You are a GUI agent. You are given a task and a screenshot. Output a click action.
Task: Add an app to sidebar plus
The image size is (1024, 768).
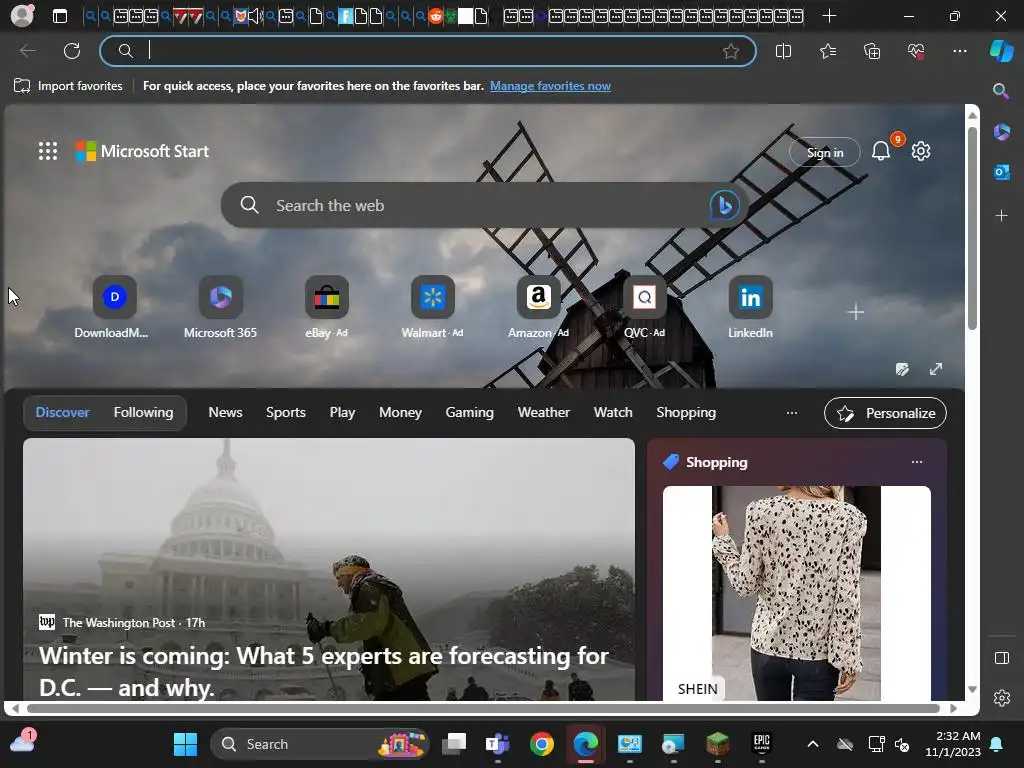[x=1001, y=216]
